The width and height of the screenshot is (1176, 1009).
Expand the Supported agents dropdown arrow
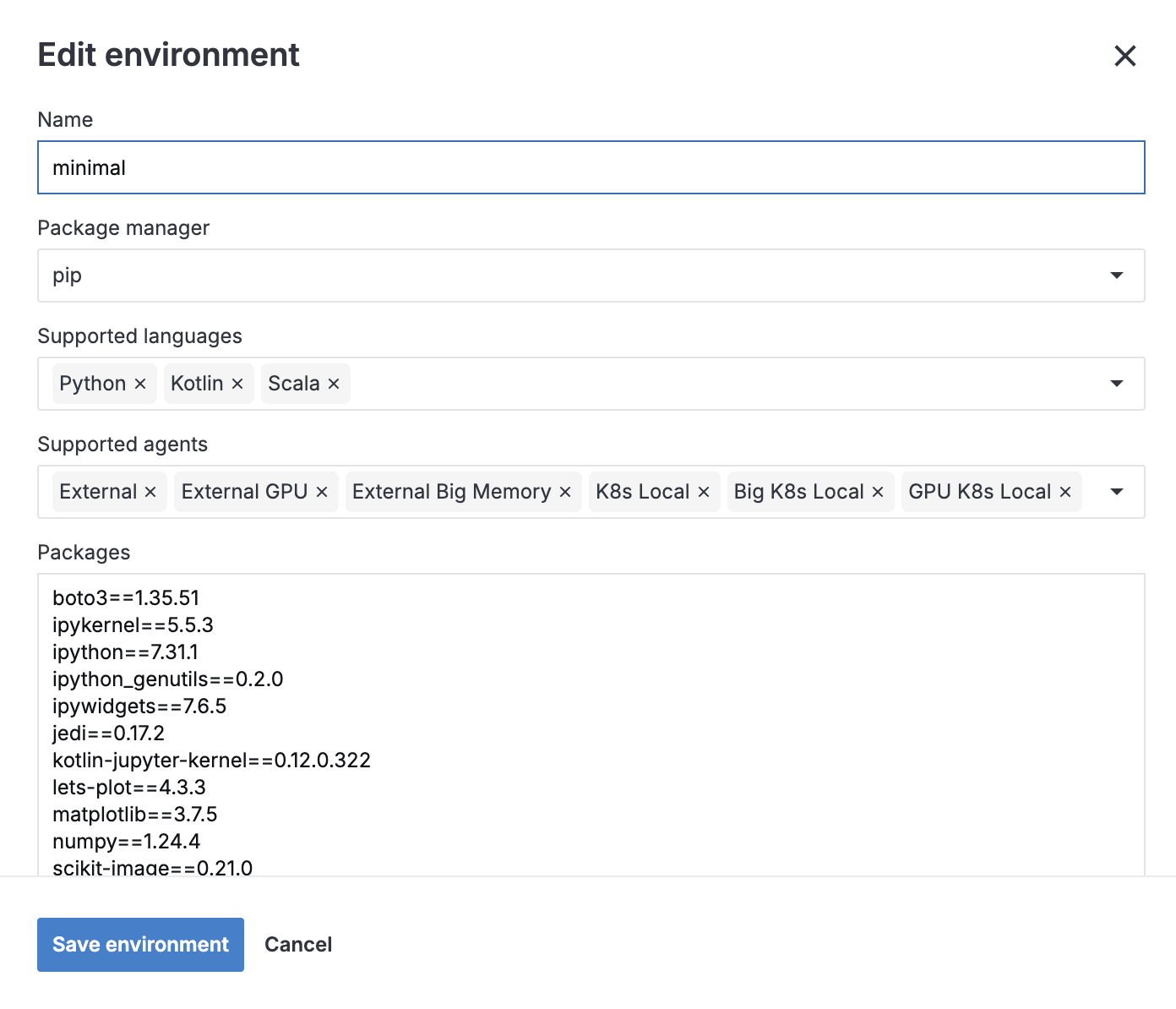(x=1116, y=492)
